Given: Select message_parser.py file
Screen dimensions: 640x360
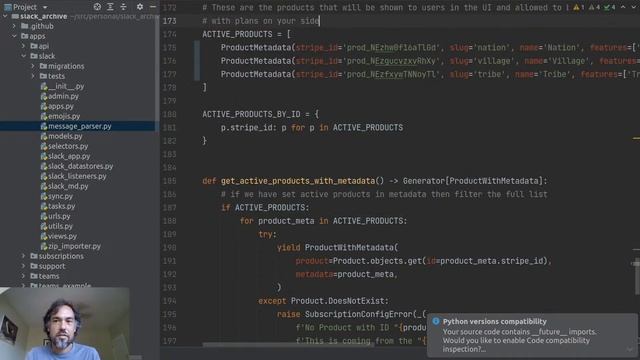Looking at the screenshot, I should (80, 126).
